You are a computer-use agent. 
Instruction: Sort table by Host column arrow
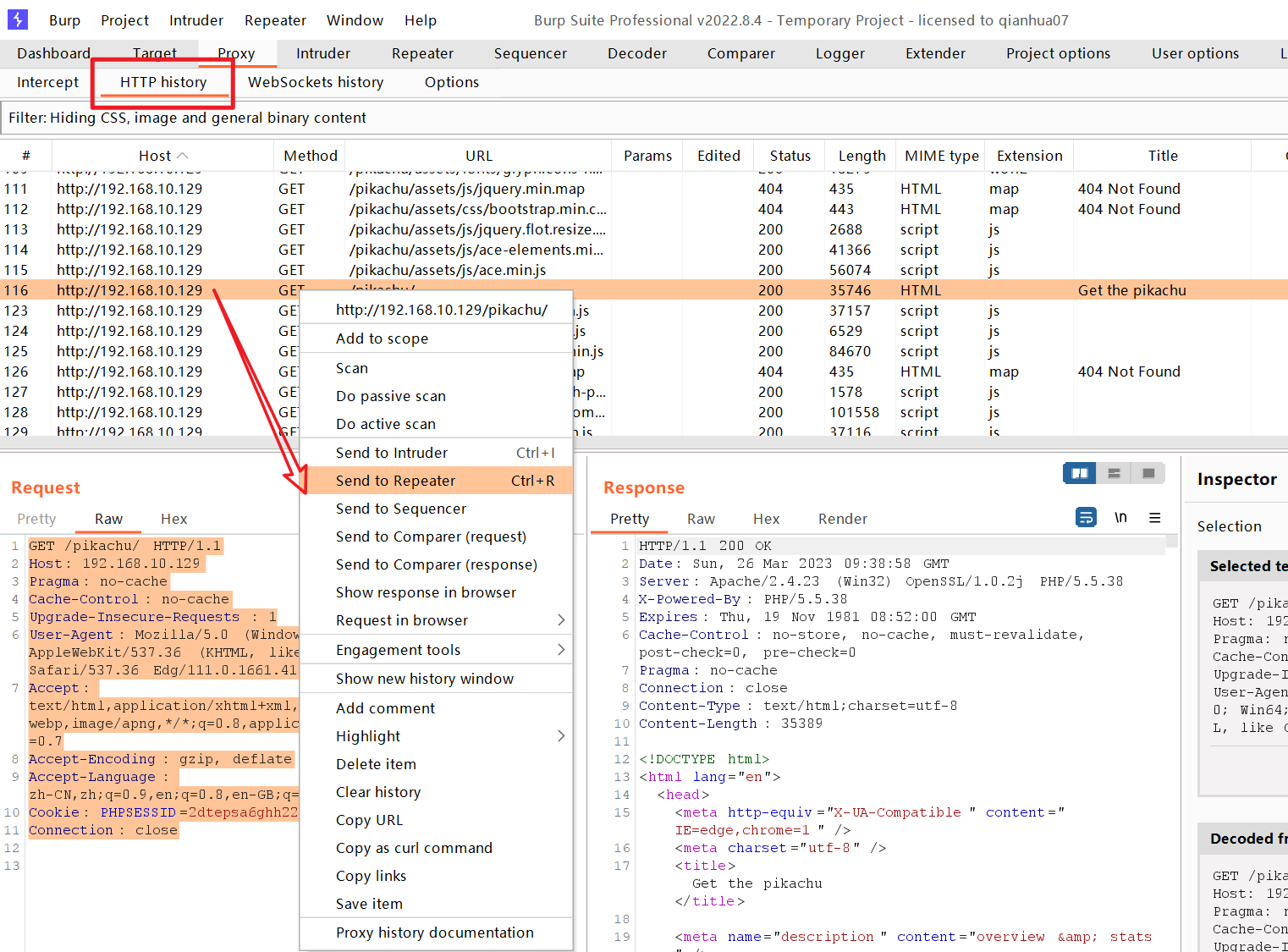click(183, 156)
